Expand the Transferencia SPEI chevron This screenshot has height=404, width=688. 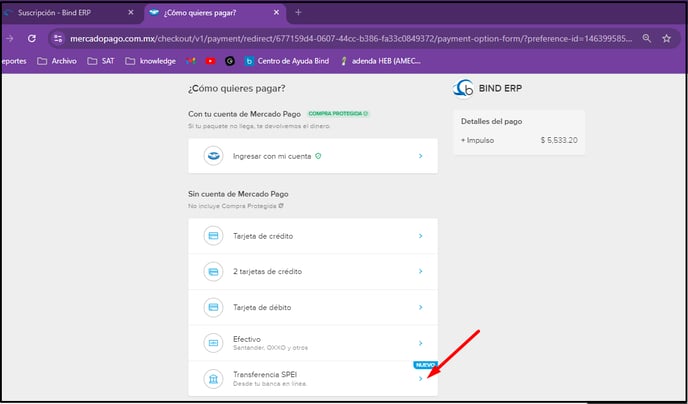420,379
